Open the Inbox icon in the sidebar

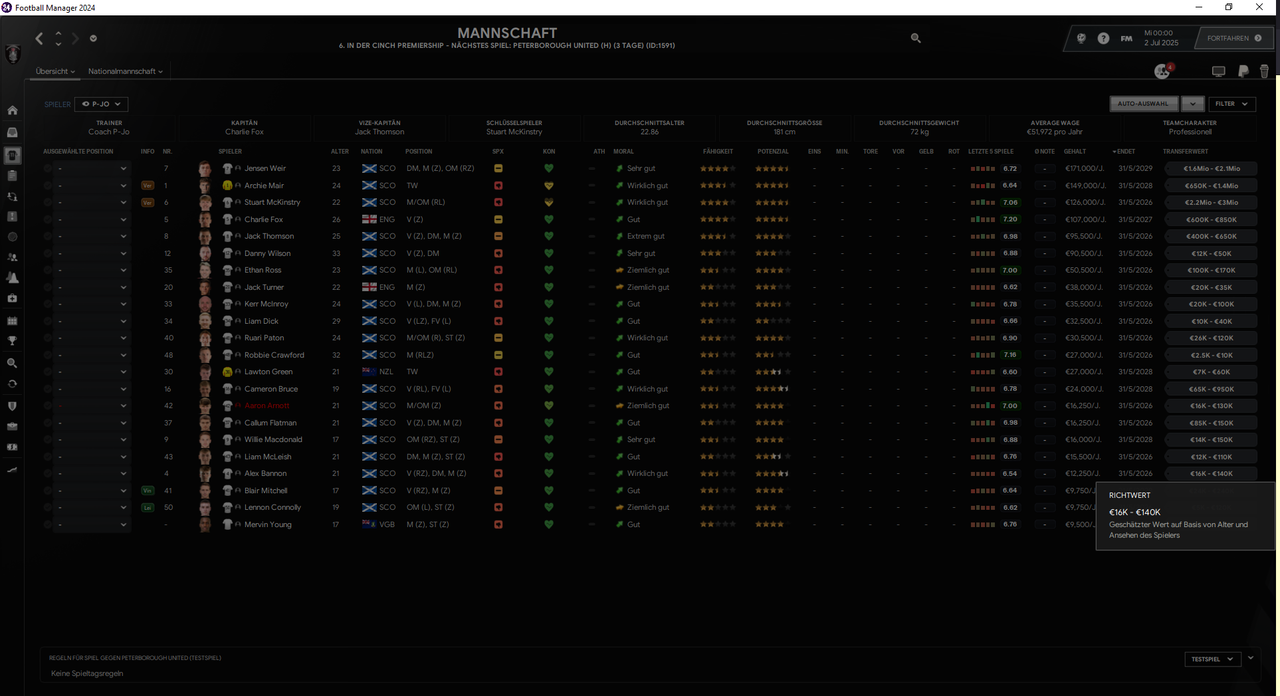point(12,132)
